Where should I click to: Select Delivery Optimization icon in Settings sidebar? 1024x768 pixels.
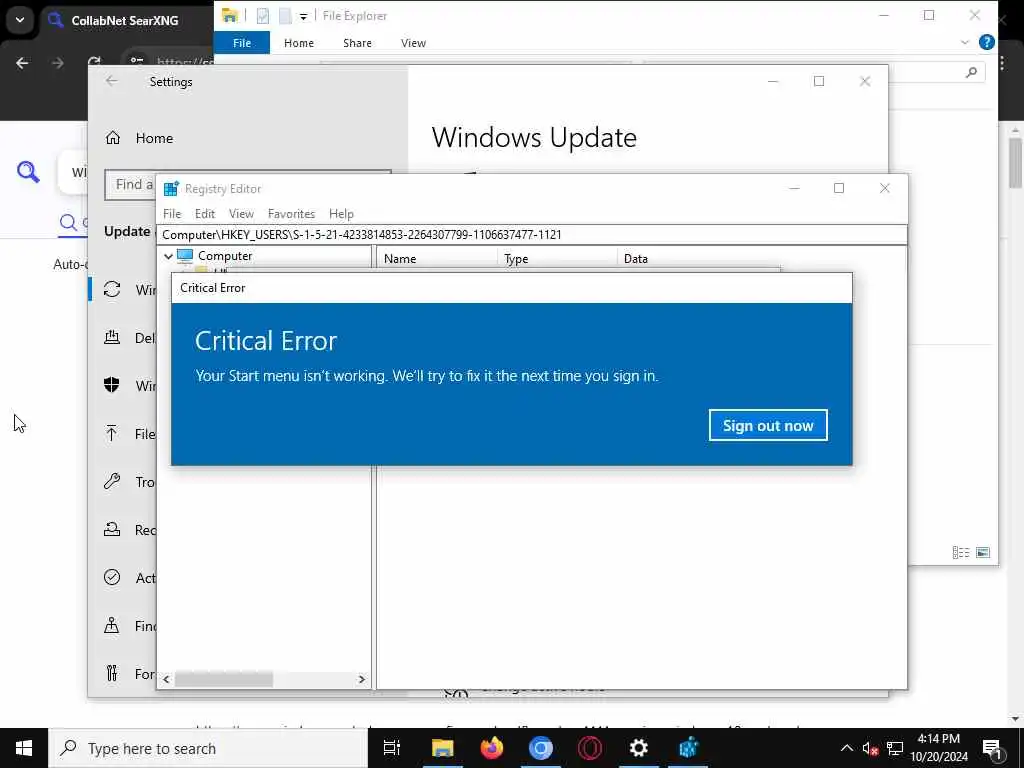pyautogui.click(x=112, y=337)
